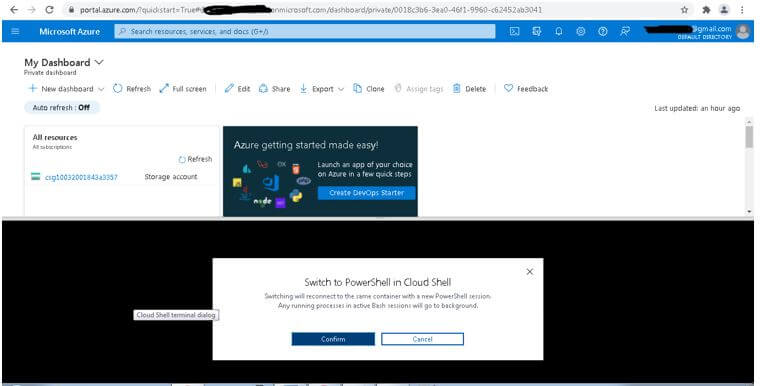Click the Microsoft Azure home link
760x386 pixels.
pos(69,32)
